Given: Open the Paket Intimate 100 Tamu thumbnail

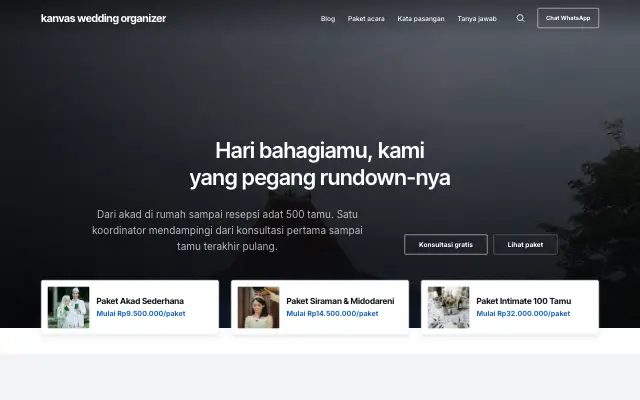Looking at the screenshot, I should (x=449, y=307).
